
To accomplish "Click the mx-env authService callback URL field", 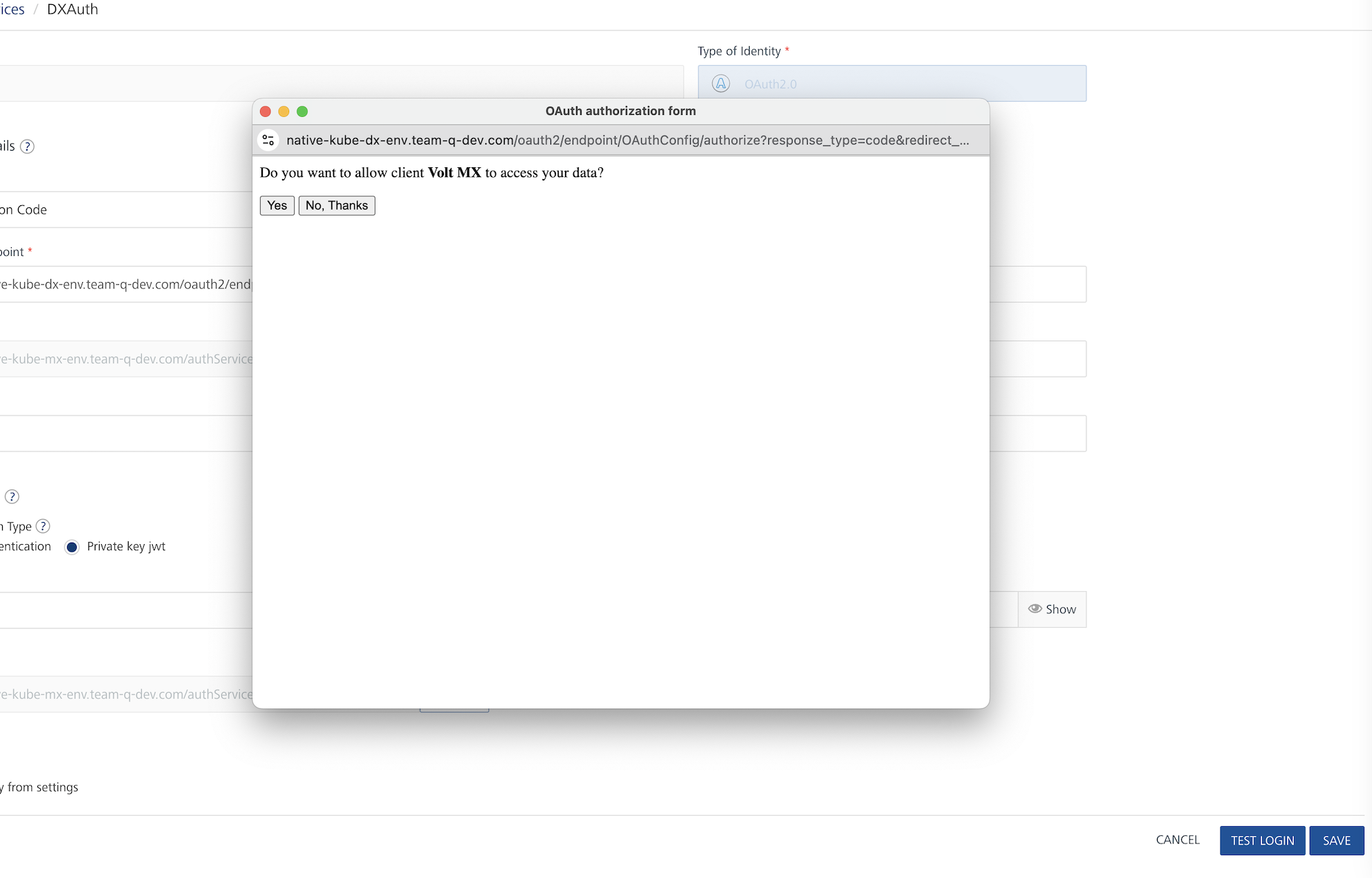I will pyautogui.click(x=126, y=359).
